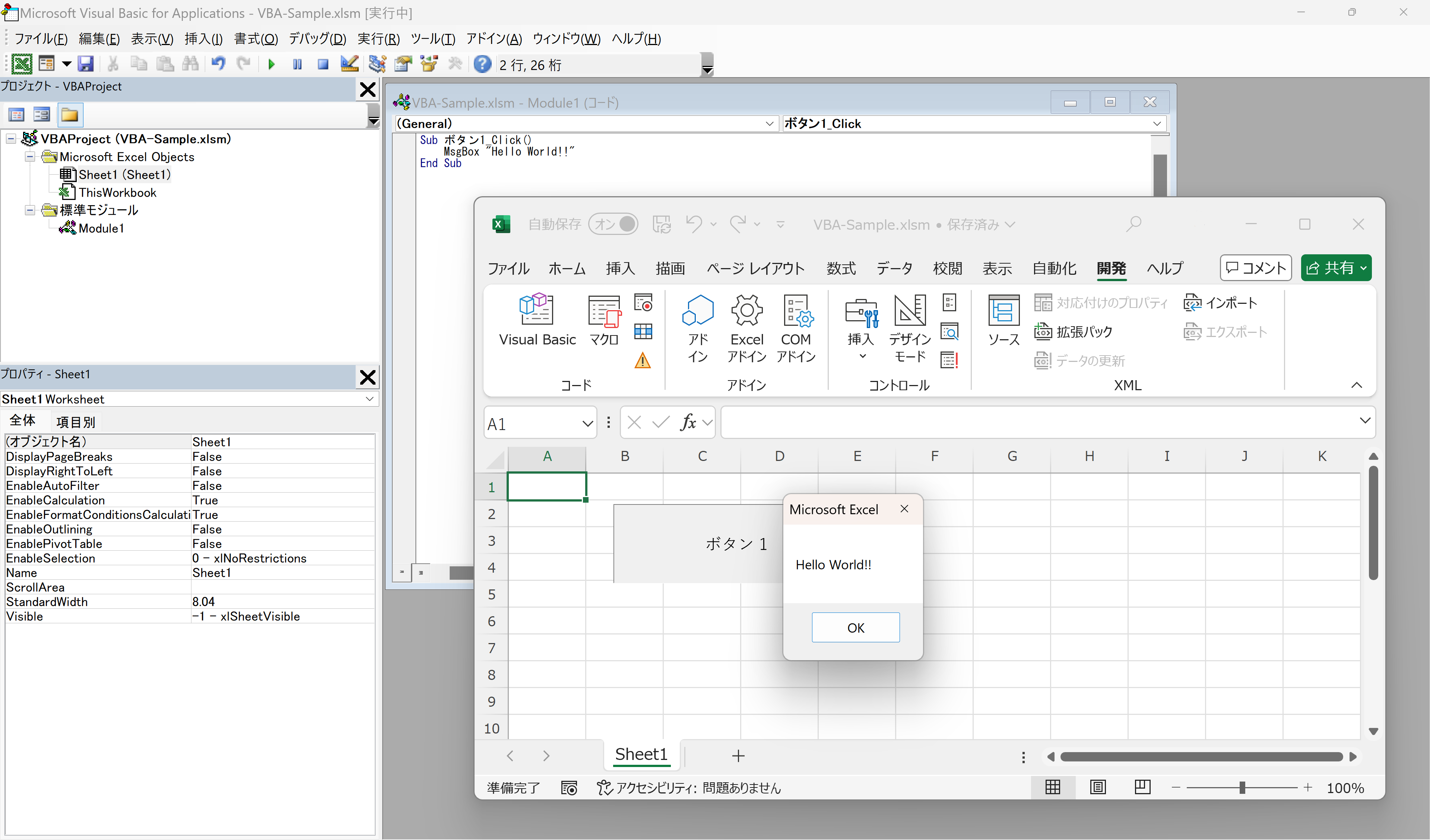Screen dimensions: 1430x840
Task: Click the ソース XML ribbon button
Action: pyautogui.click(x=1004, y=321)
